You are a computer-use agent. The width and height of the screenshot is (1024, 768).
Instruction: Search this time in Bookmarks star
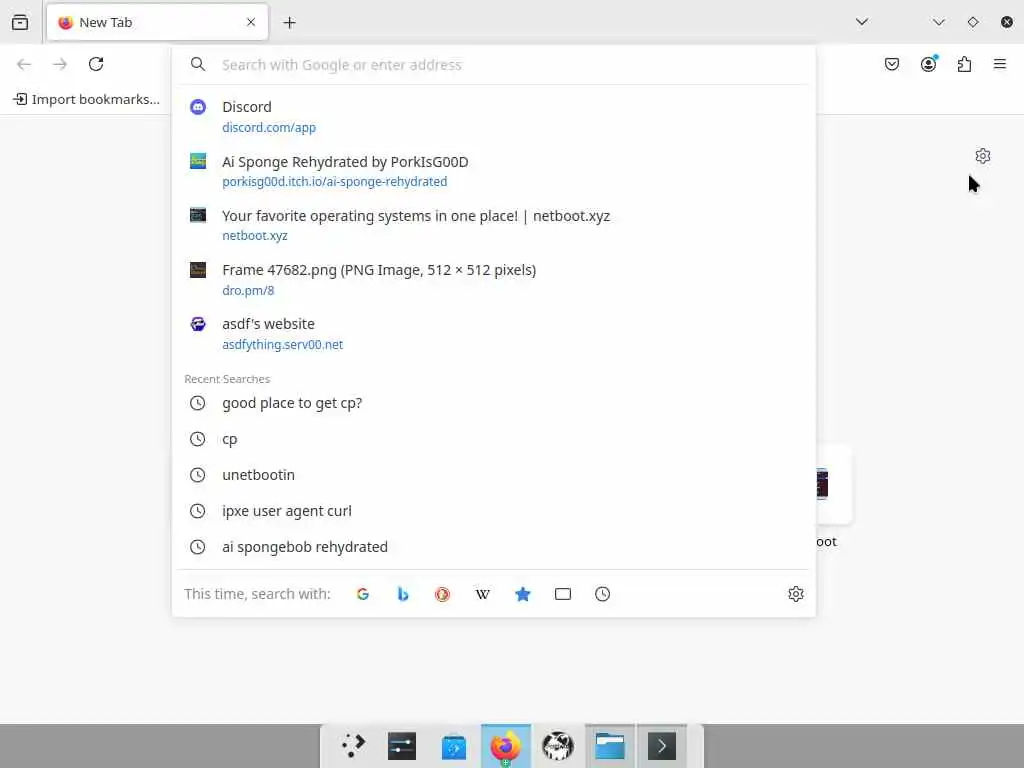point(522,594)
